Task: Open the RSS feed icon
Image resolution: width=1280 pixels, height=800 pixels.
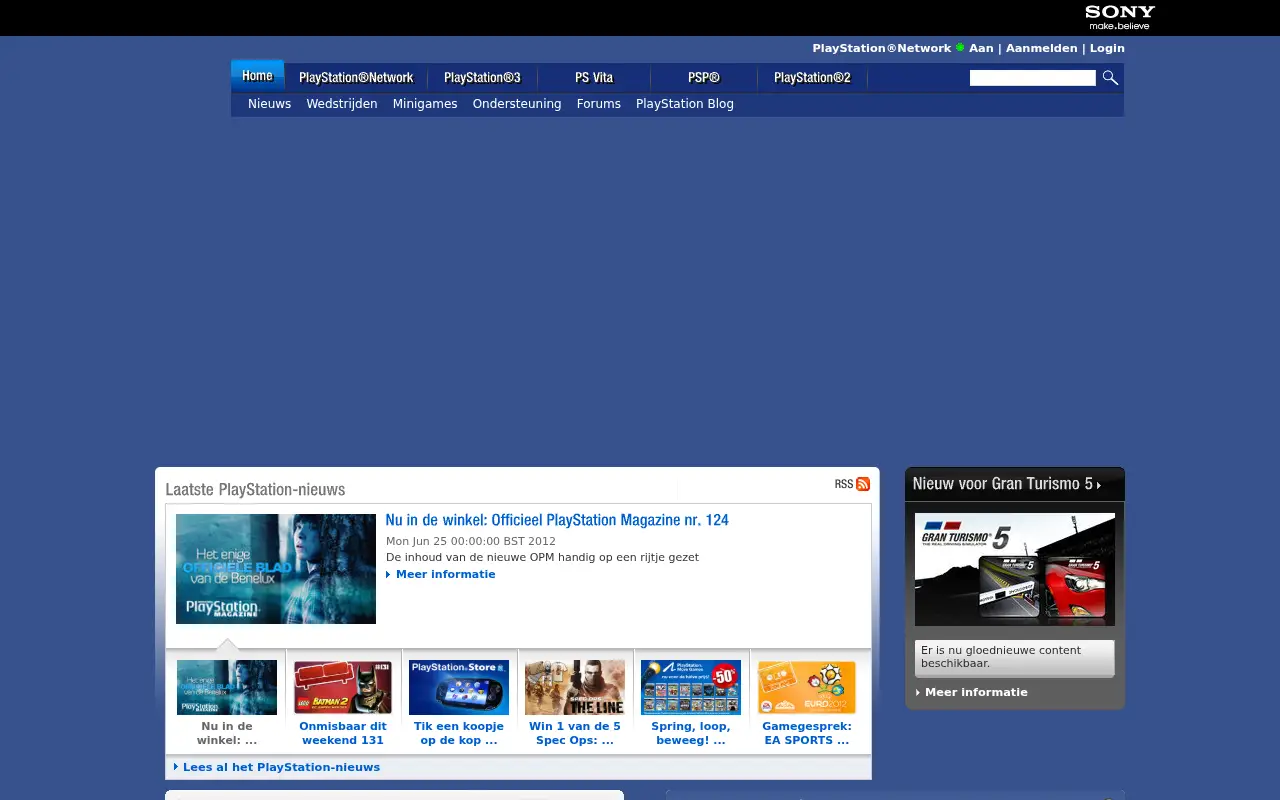Action: coord(863,484)
